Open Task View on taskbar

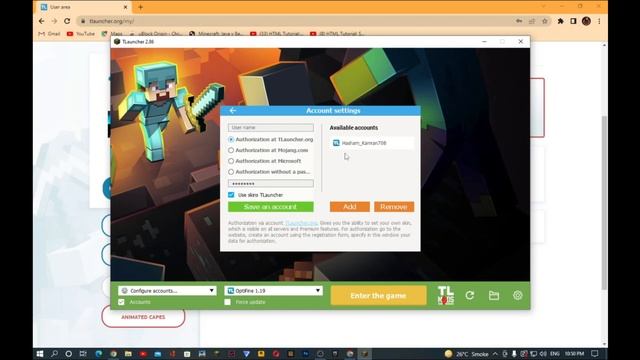(x=83, y=354)
